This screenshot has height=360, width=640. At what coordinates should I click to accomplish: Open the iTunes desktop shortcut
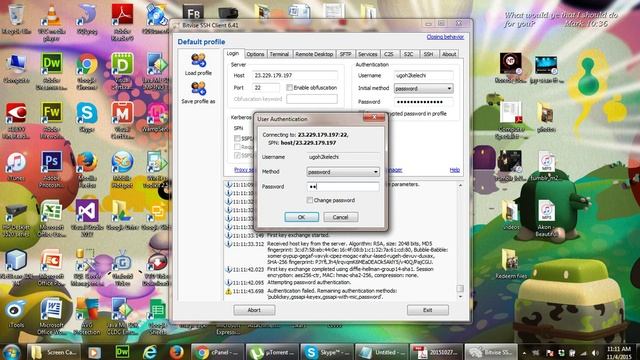(16, 166)
